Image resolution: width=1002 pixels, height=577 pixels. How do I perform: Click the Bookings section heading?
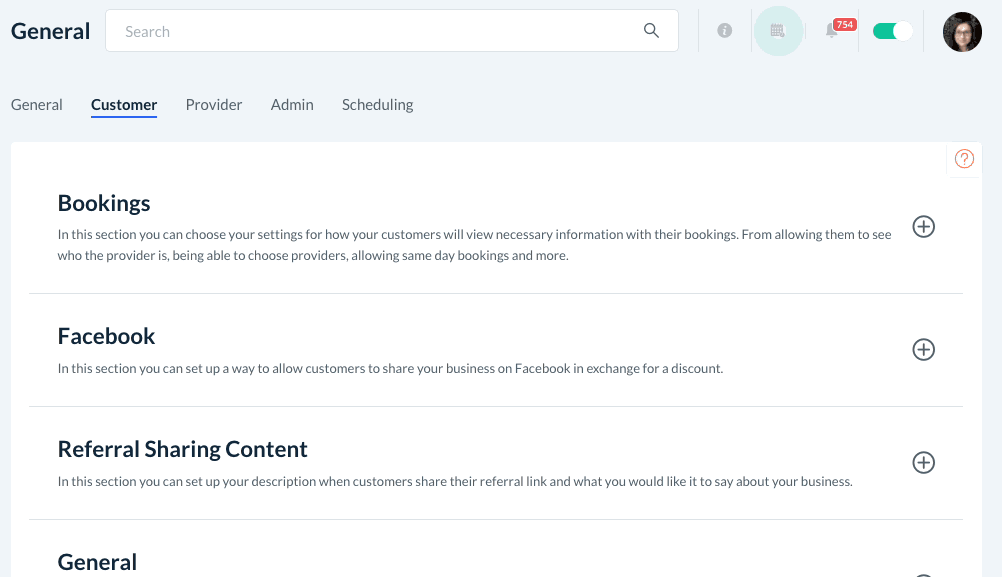tap(104, 203)
